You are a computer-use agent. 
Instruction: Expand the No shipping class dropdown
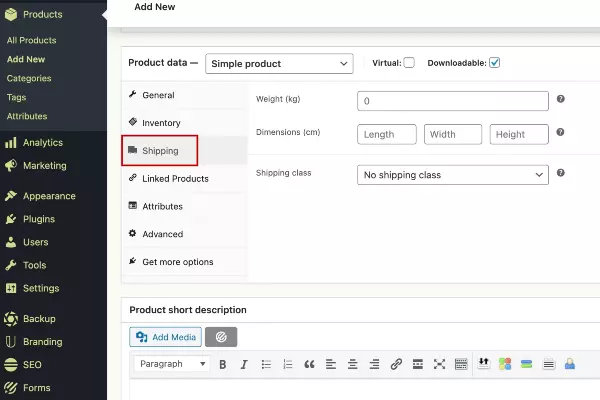coord(452,175)
